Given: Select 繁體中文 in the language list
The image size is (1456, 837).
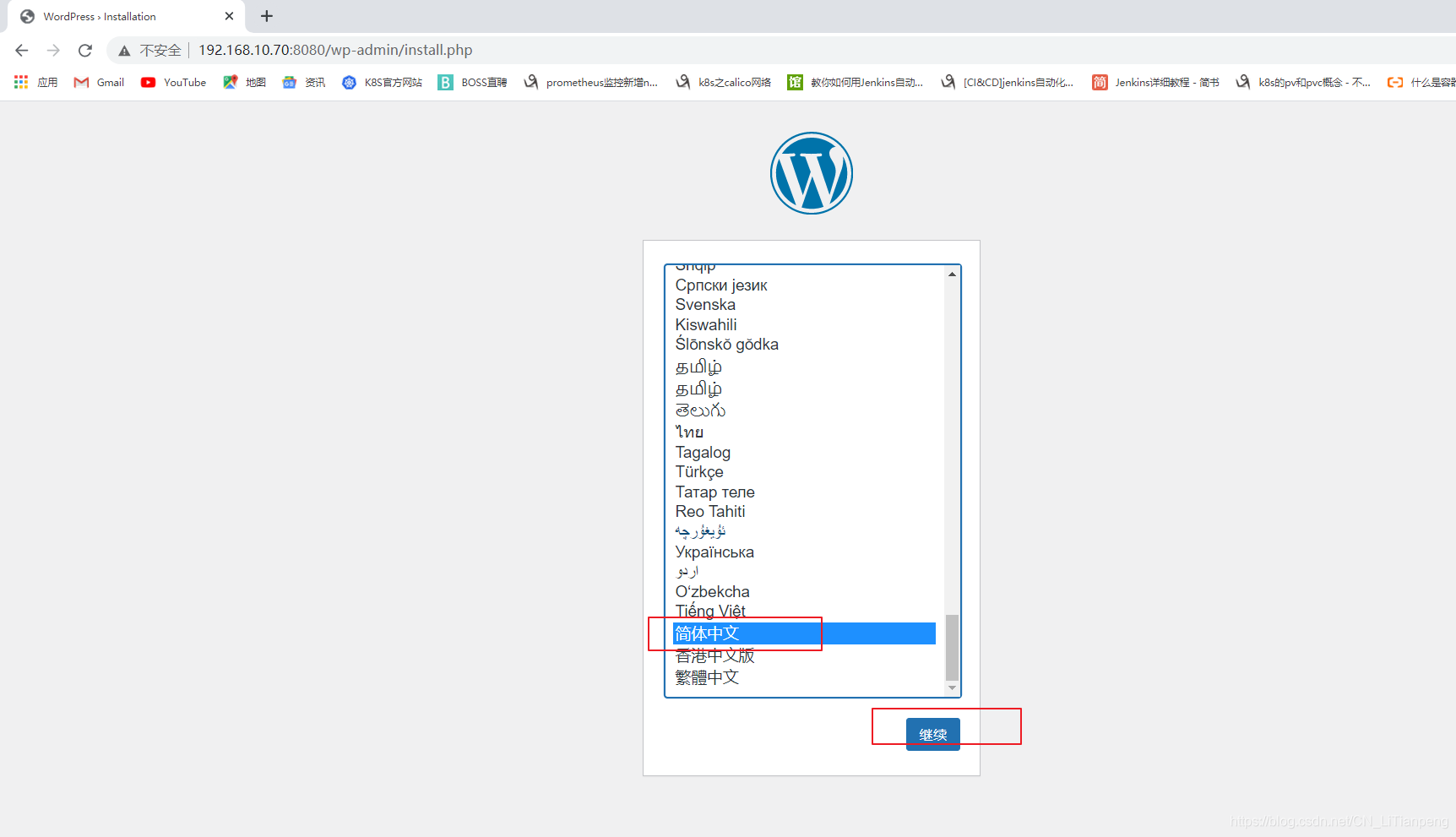Looking at the screenshot, I should pyautogui.click(x=804, y=677).
